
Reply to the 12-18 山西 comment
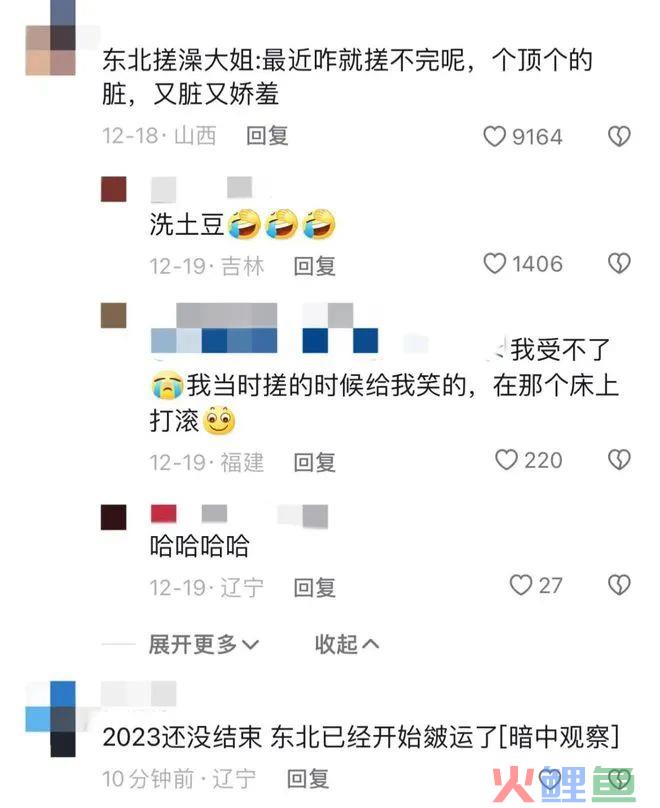tap(267, 136)
